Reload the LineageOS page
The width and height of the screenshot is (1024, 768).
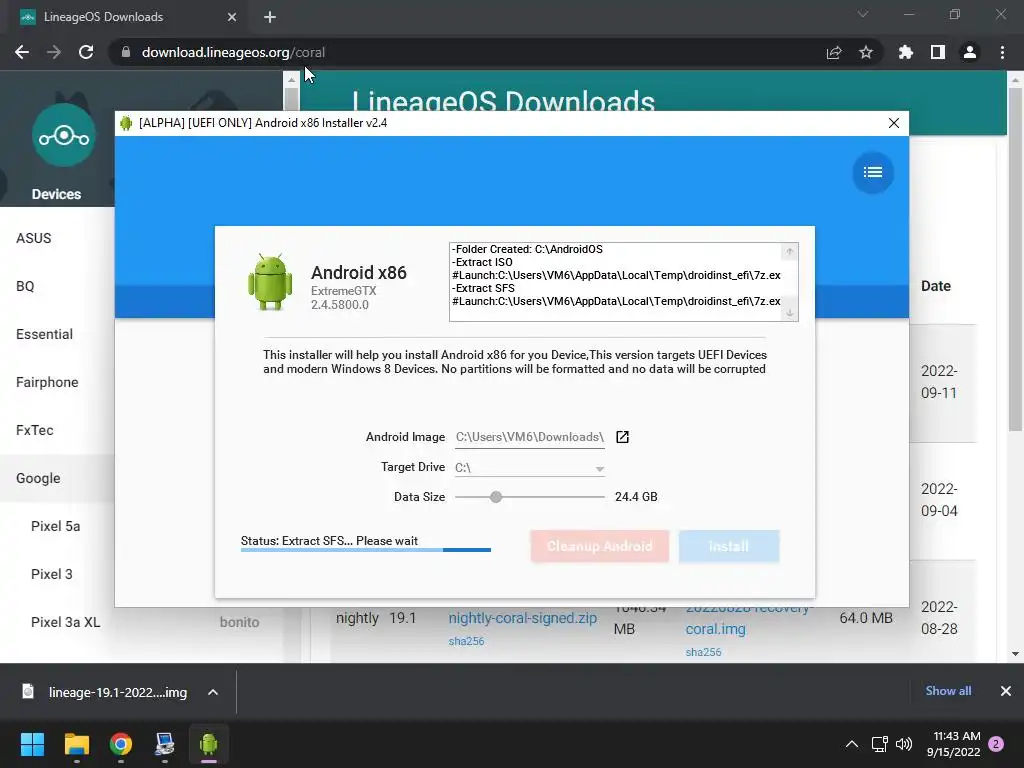(86, 52)
